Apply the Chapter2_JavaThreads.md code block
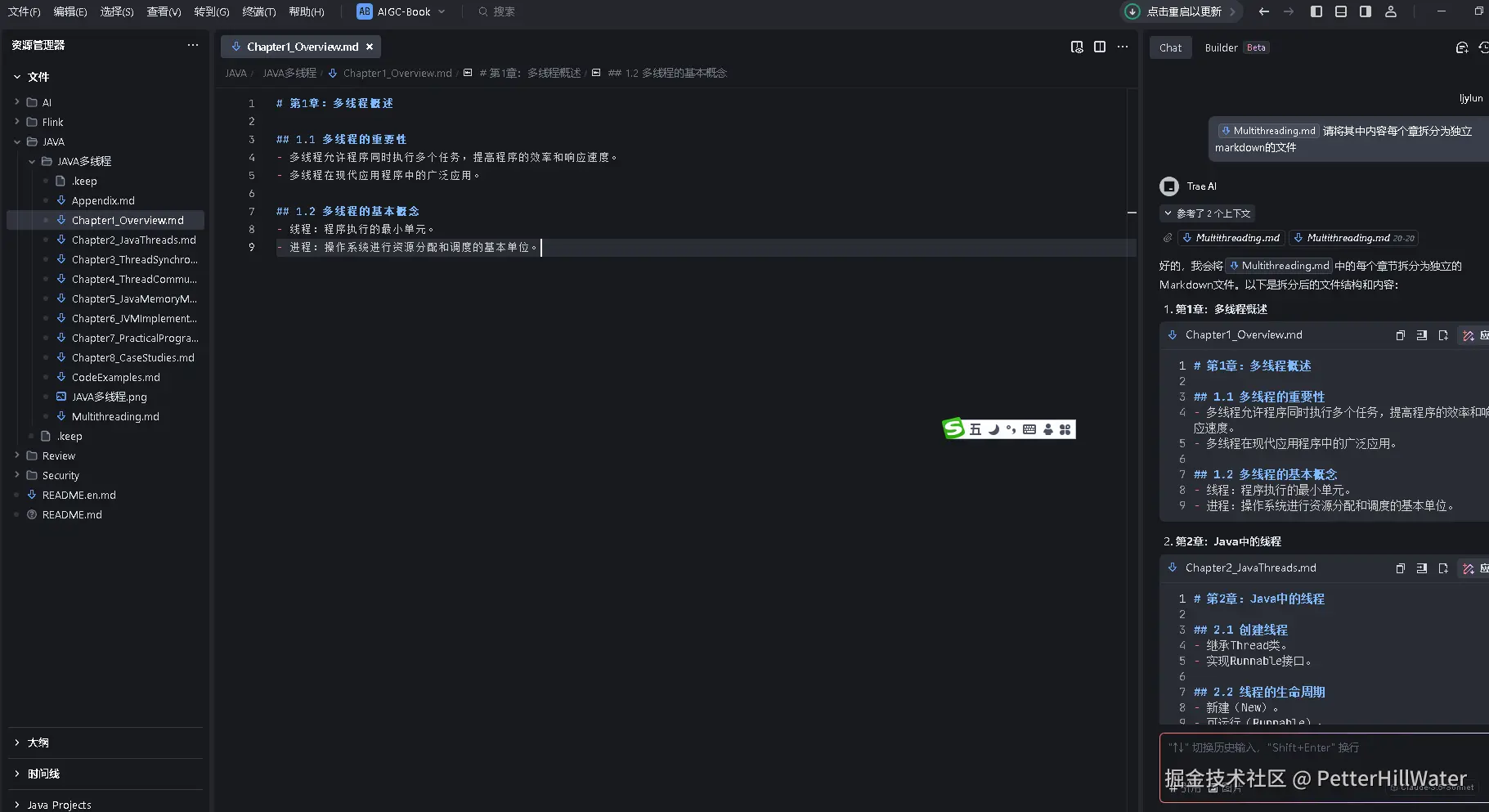The width and height of the screenshot is (1489, 812). pos(1473,568)
